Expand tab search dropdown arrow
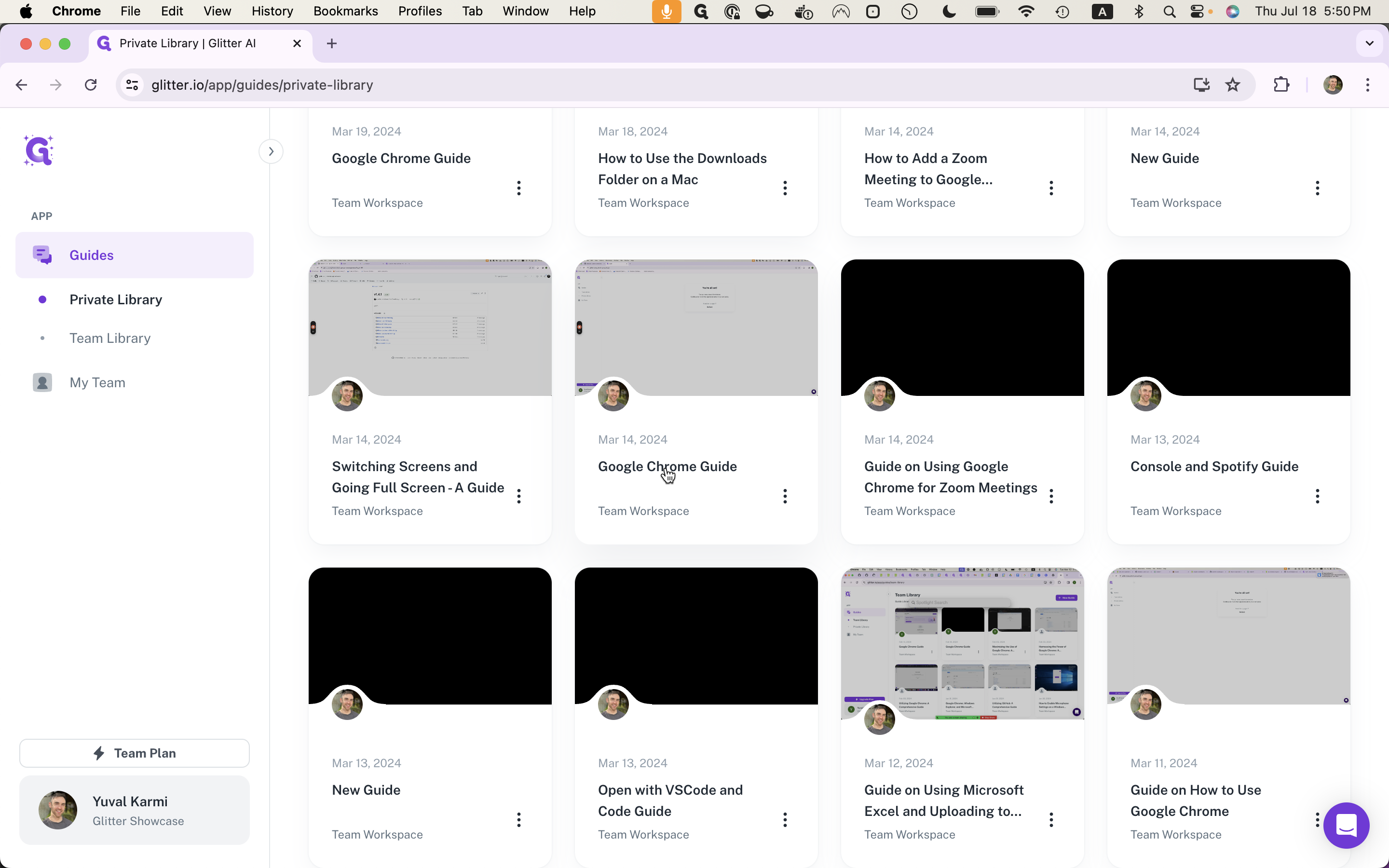This screenshot has width=1389, height=868. [1370, 43]
